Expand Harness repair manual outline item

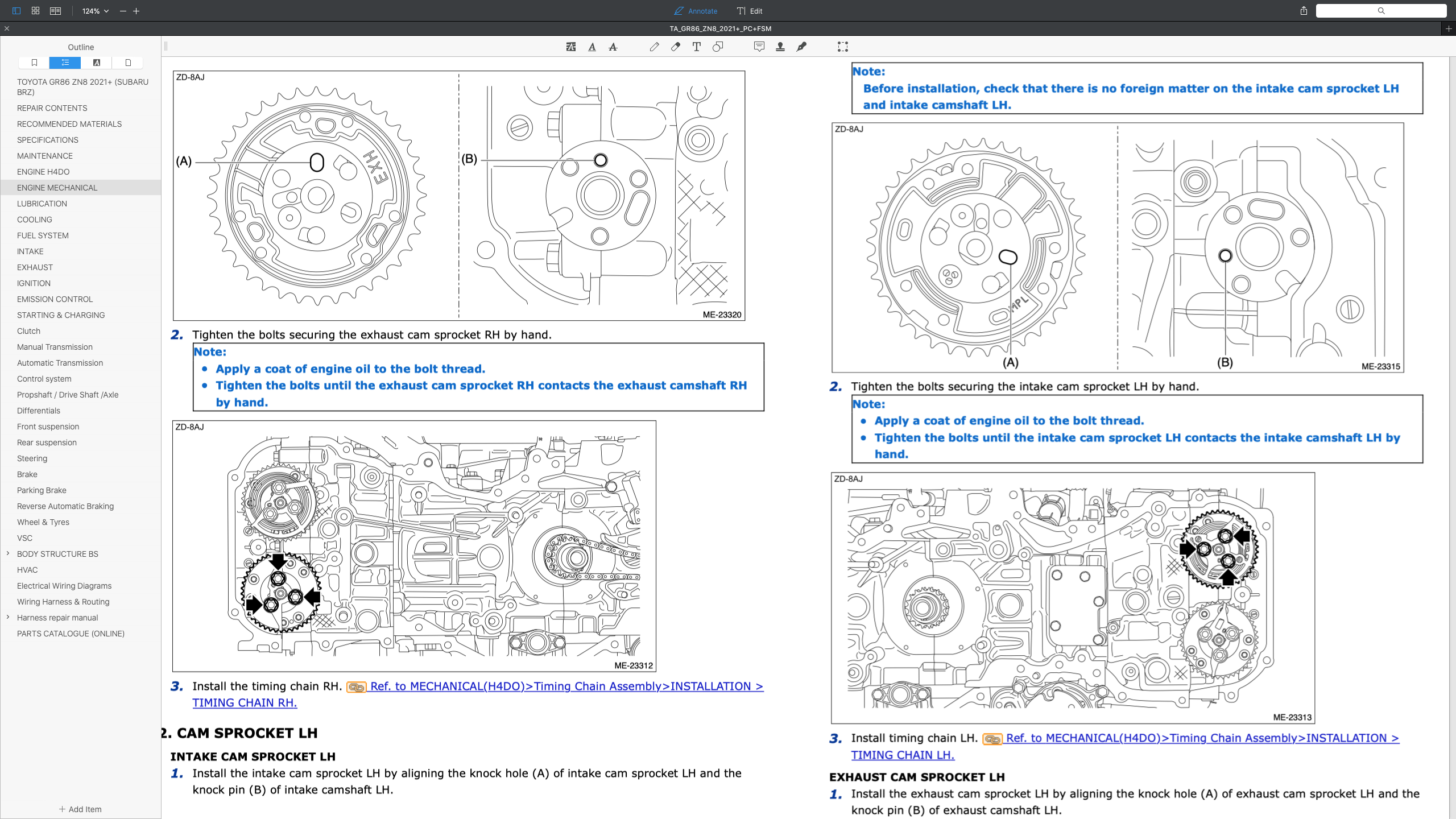pyautogui.click(x=8, y=617)
